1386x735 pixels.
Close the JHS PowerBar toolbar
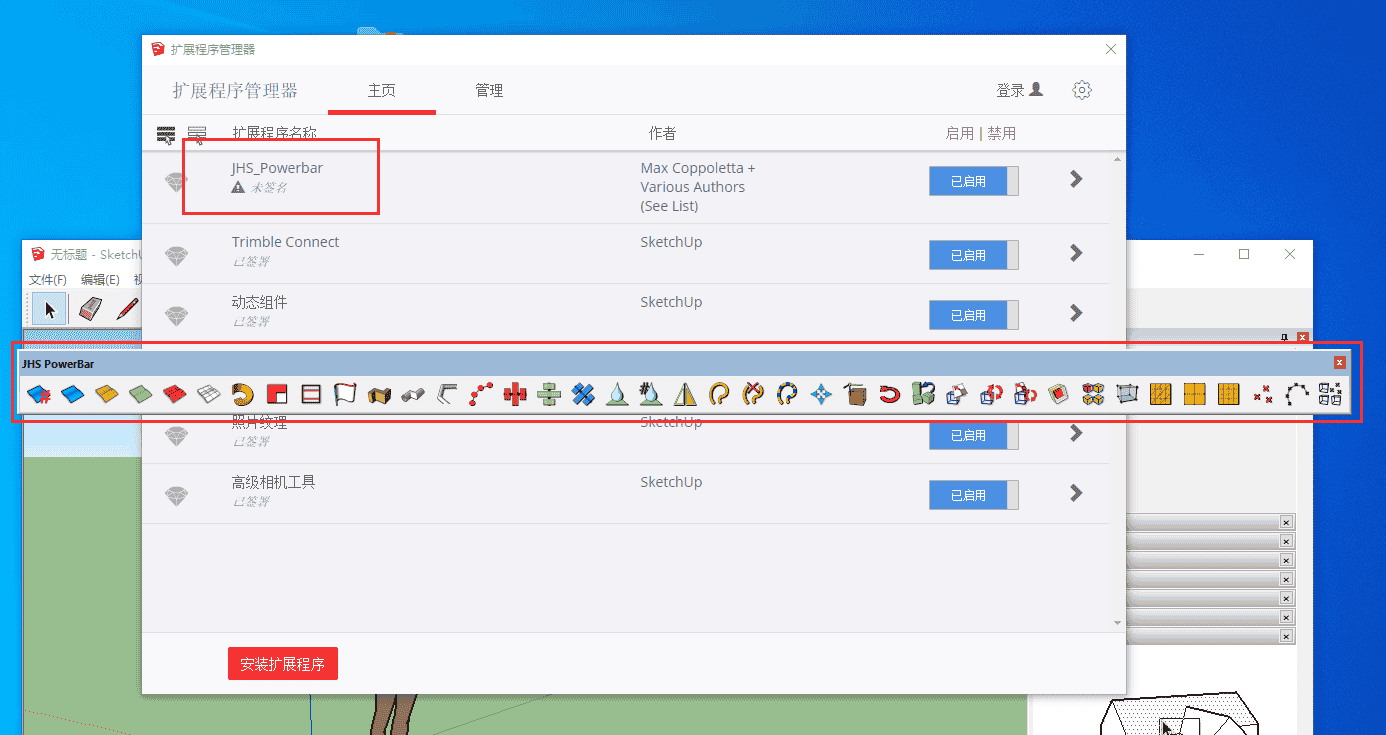1340,363
